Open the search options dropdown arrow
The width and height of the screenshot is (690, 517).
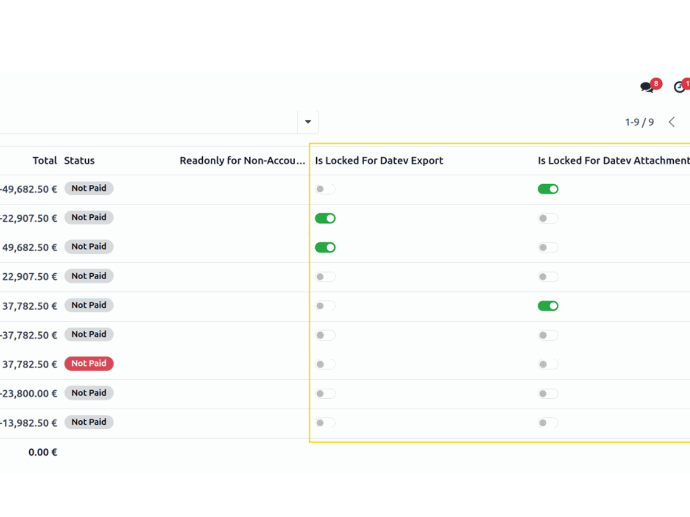tap(308, 122)
